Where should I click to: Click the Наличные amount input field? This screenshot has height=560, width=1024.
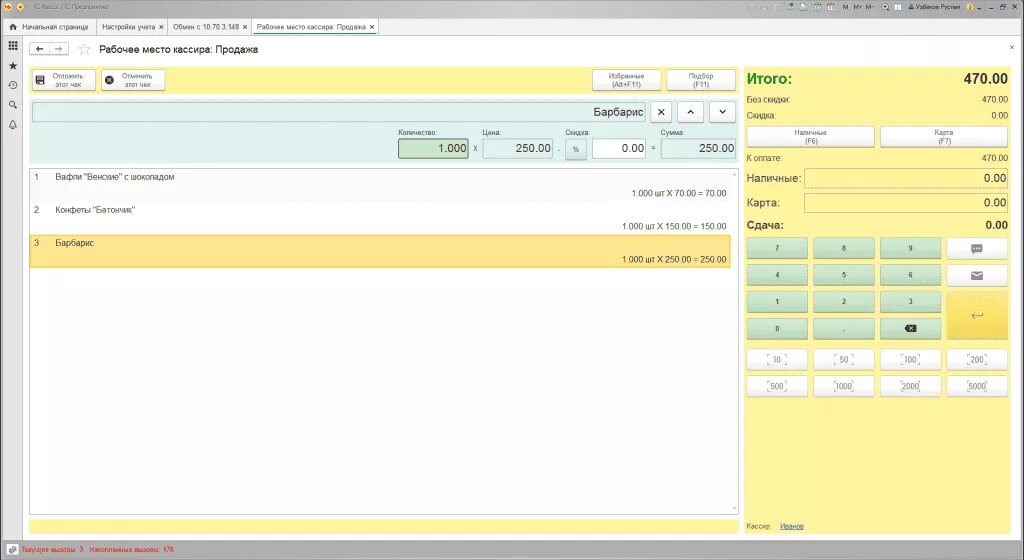(x=906, y=178)
